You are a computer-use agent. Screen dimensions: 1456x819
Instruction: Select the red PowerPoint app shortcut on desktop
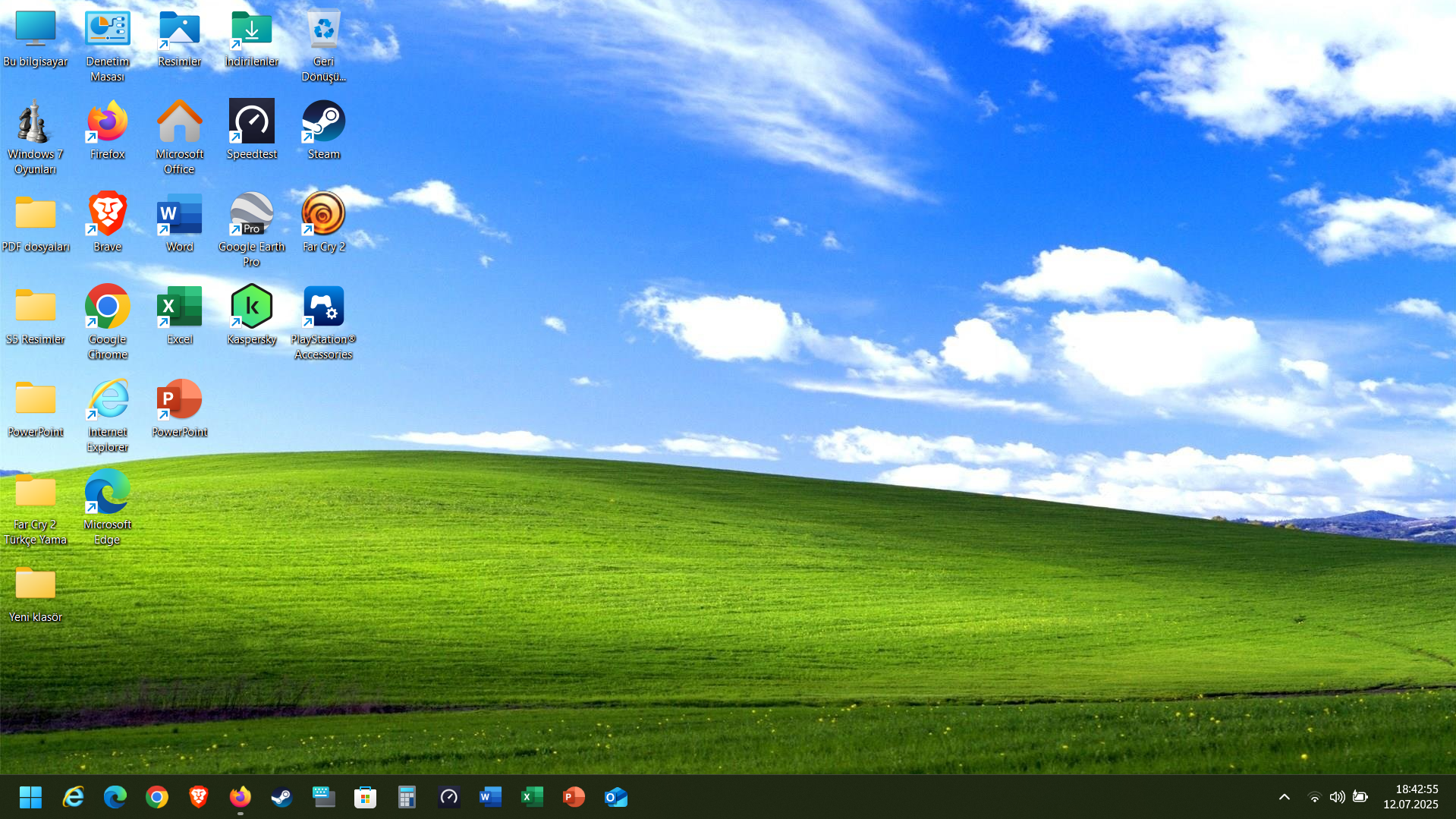click(x=180, y=409)
